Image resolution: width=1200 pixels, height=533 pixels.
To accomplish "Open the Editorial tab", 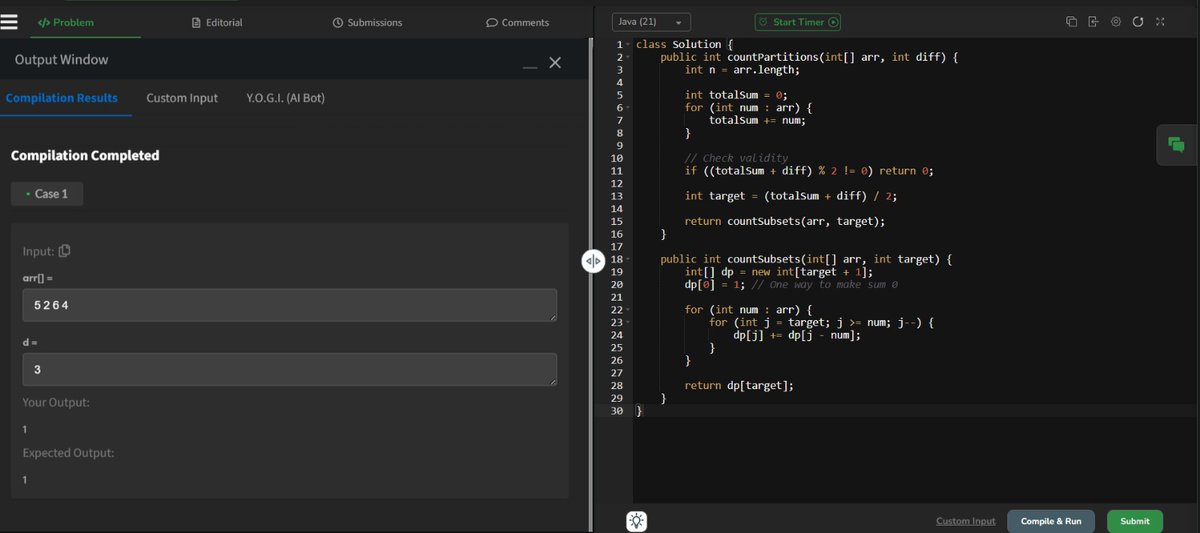I will [x=217, y=22].
